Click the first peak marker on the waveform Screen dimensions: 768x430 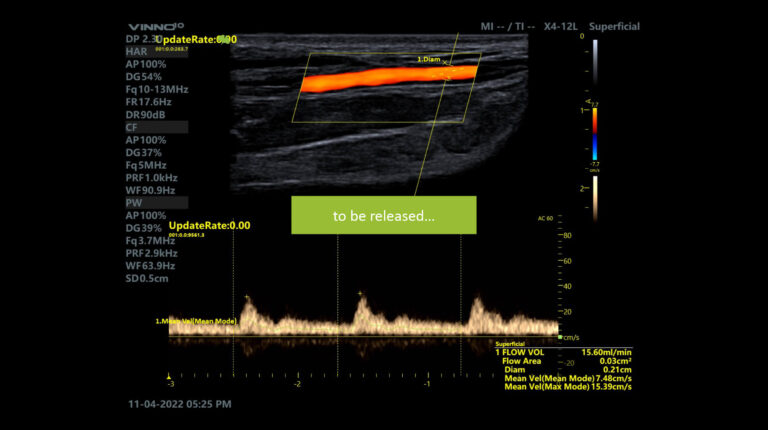click(247, 297)
